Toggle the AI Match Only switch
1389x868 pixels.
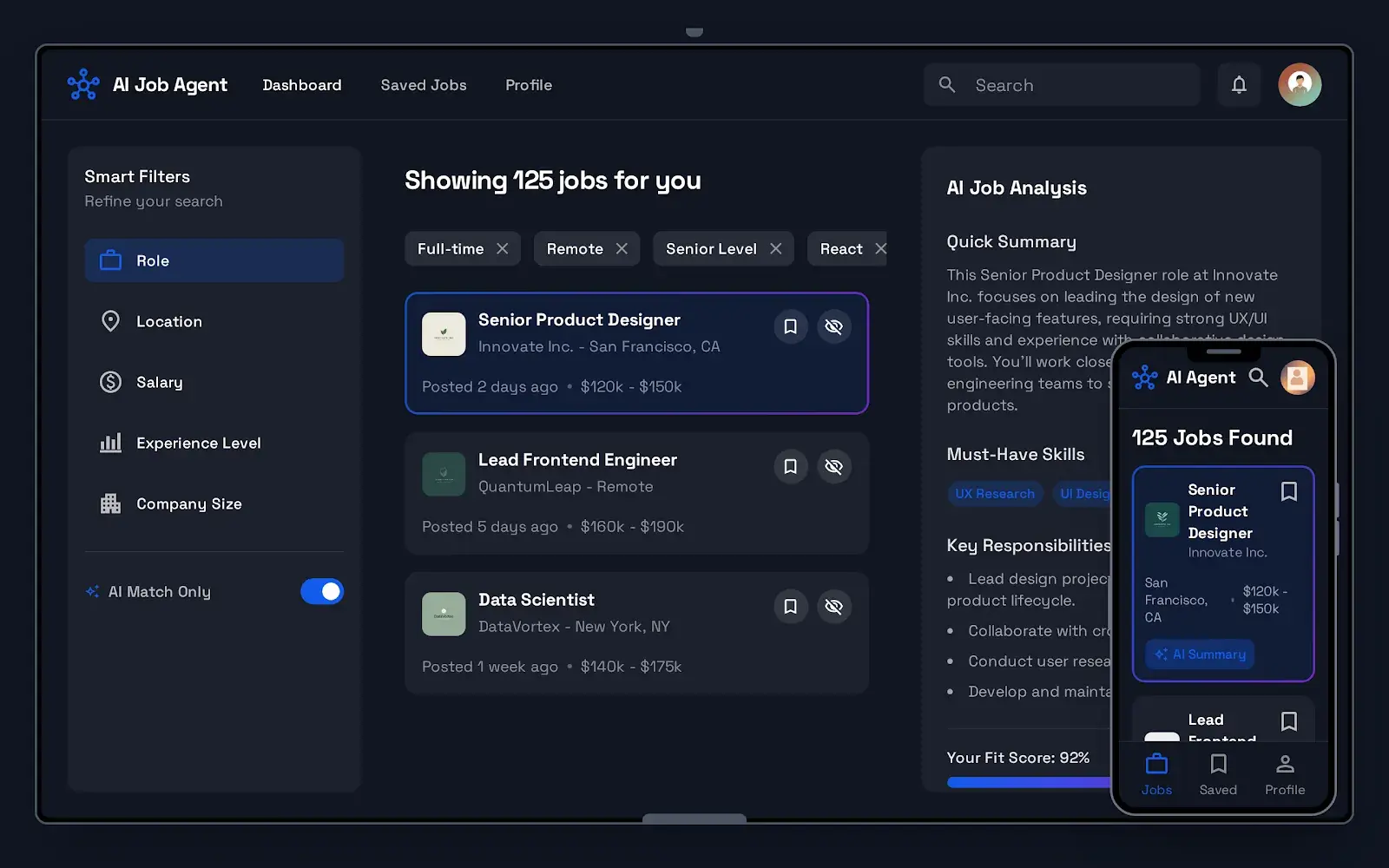tap(322, 591)
